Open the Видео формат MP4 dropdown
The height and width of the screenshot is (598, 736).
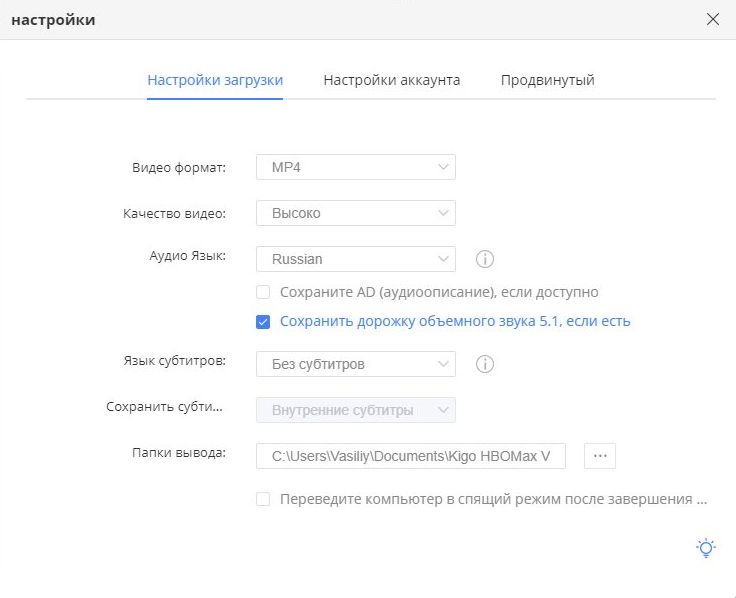[x=356, y=167]
